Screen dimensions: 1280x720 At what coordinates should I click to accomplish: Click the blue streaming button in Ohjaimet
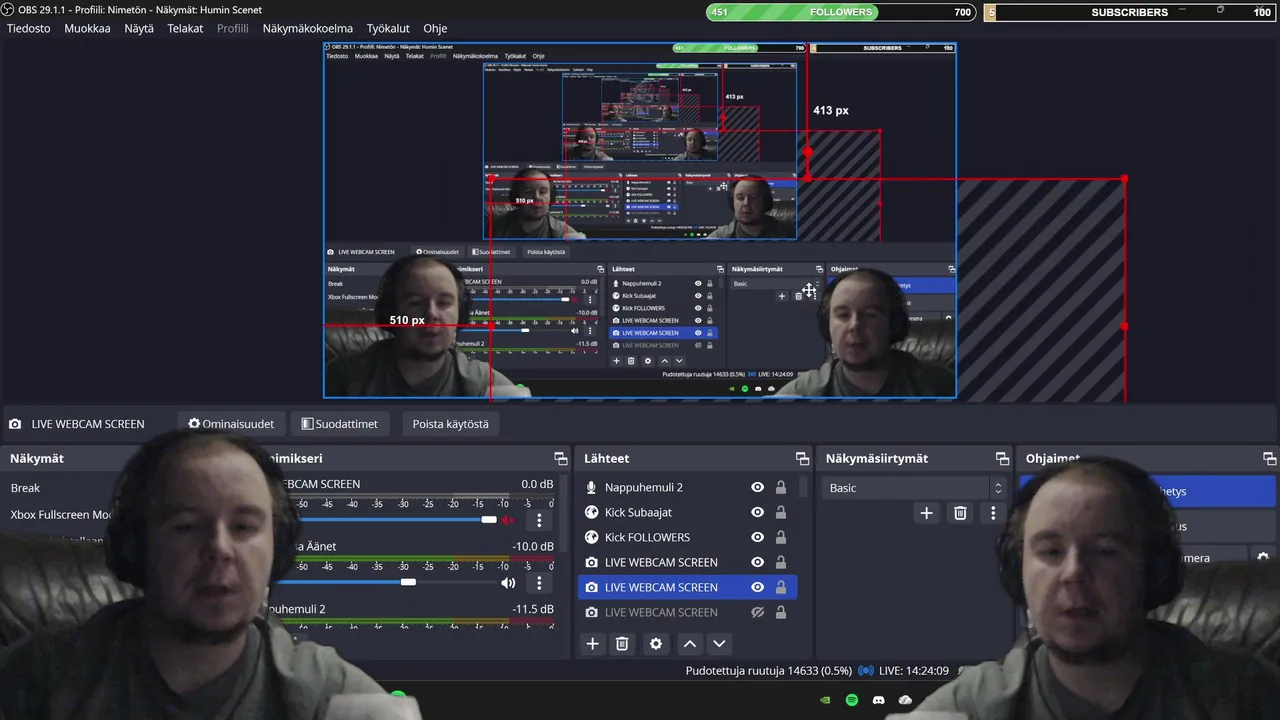pyautogui.click(x=1148, y=491)
